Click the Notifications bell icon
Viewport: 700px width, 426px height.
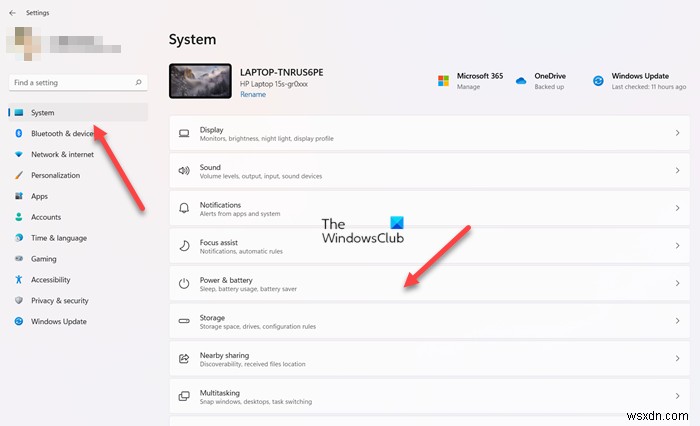[x=184, y=208]
